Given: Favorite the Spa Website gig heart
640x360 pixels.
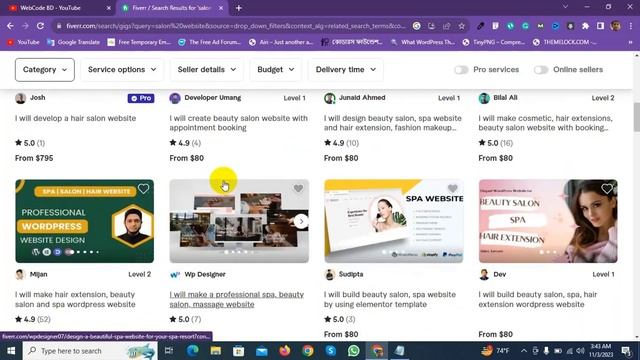Looking at the screenshot, I should point(453,189).
